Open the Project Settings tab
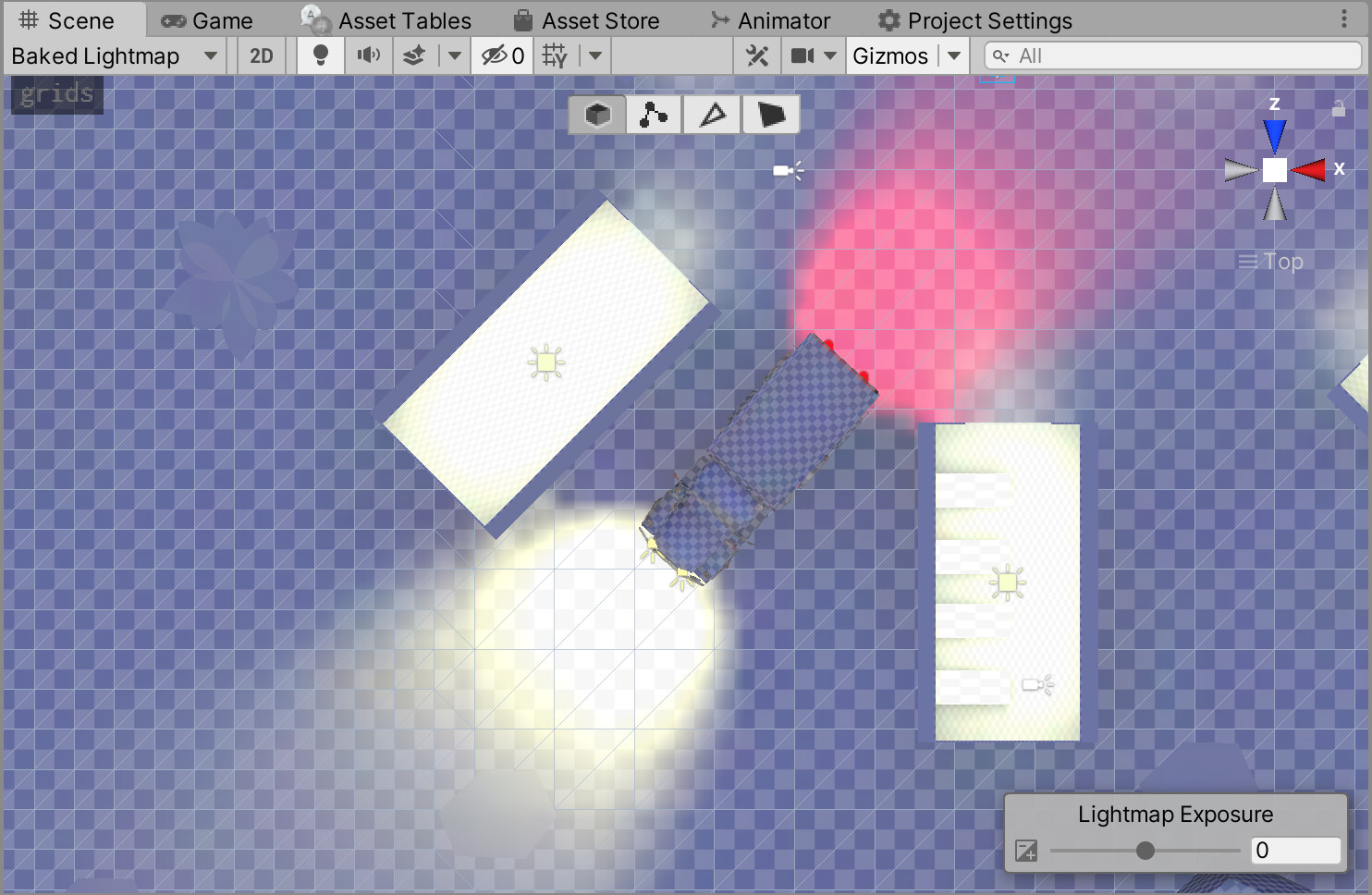The height and width of the screenshot is (895, 1372). pyautogui.click(x=974, y=20)
